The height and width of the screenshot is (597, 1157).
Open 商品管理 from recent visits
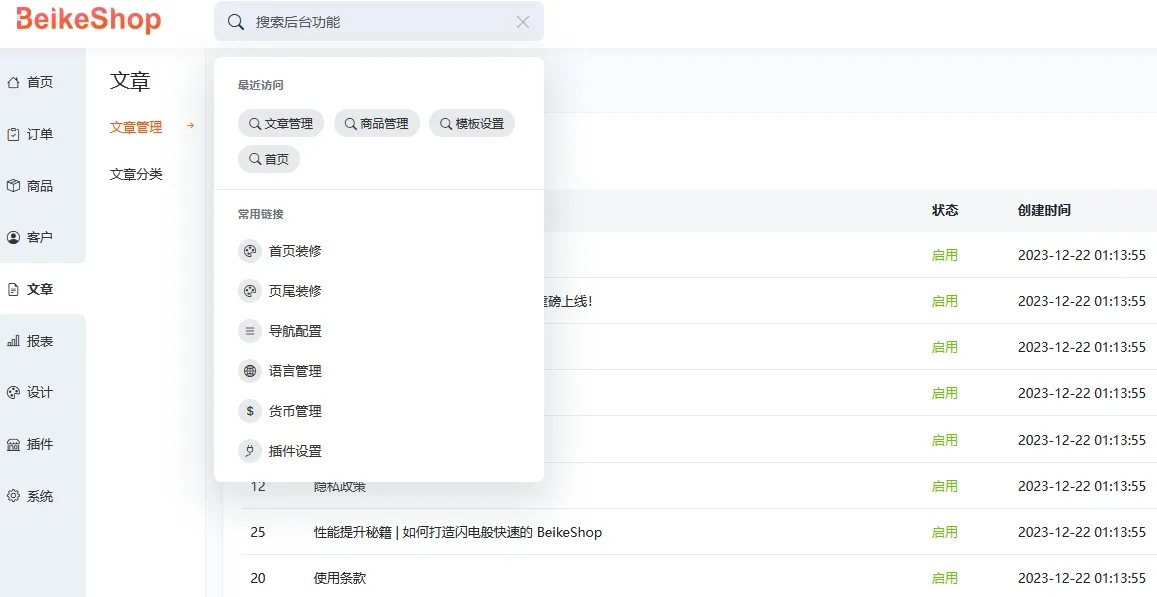(377, 123)
